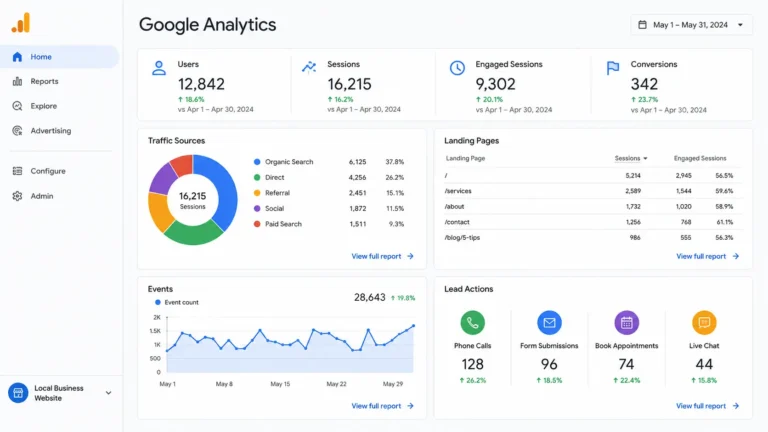Toggle Sessions column sort arrow
Image resolution: width=768 pixels, height=432 pixels.
[645, 158]
